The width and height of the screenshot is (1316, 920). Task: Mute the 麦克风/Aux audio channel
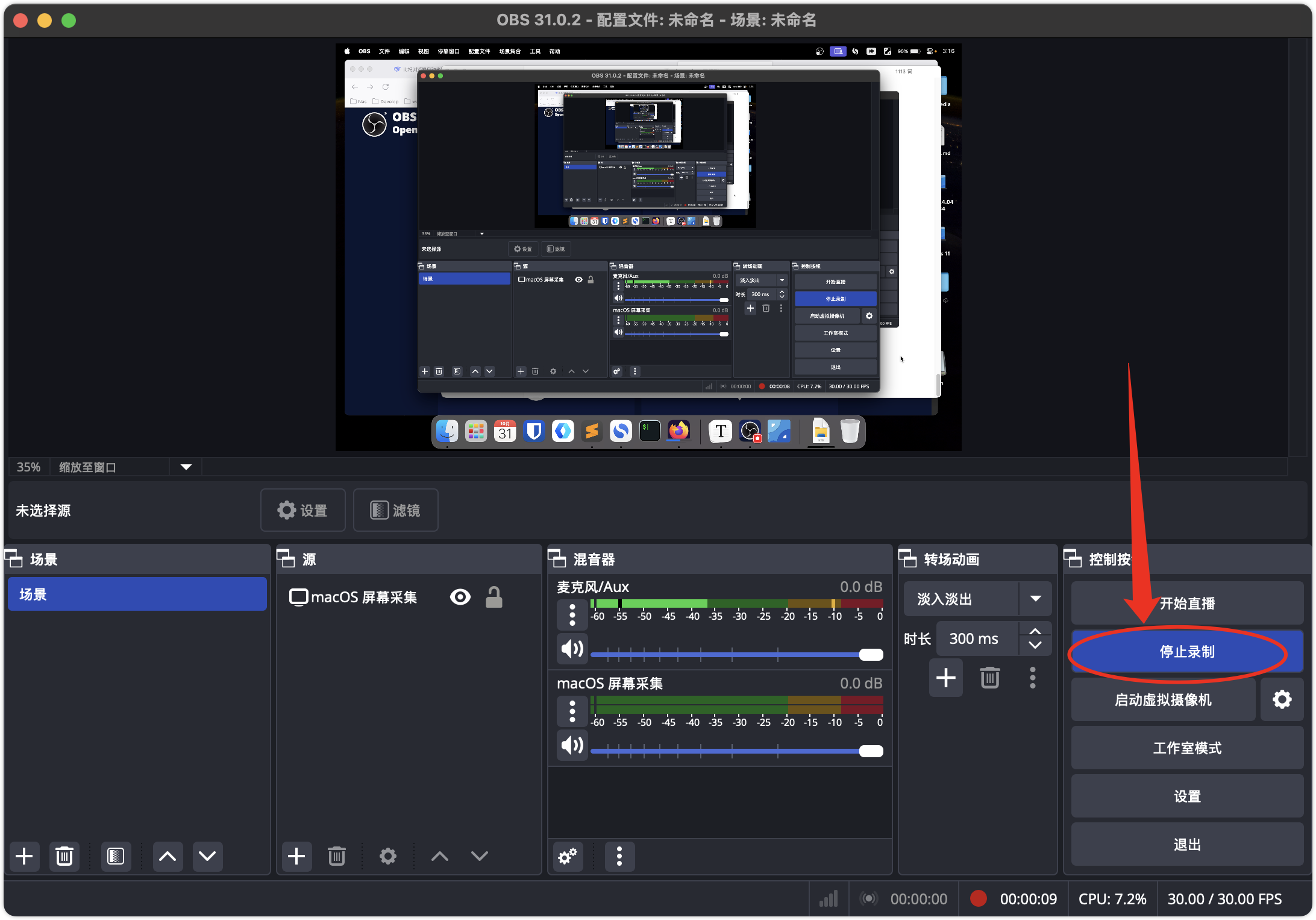(x=572, y=649)
